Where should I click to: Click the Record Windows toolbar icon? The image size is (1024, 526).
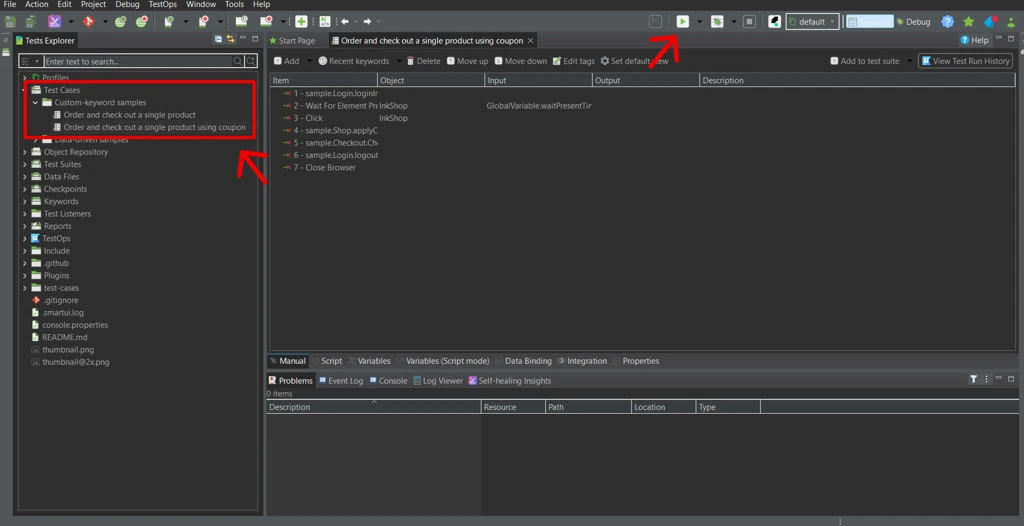point(266,22)
